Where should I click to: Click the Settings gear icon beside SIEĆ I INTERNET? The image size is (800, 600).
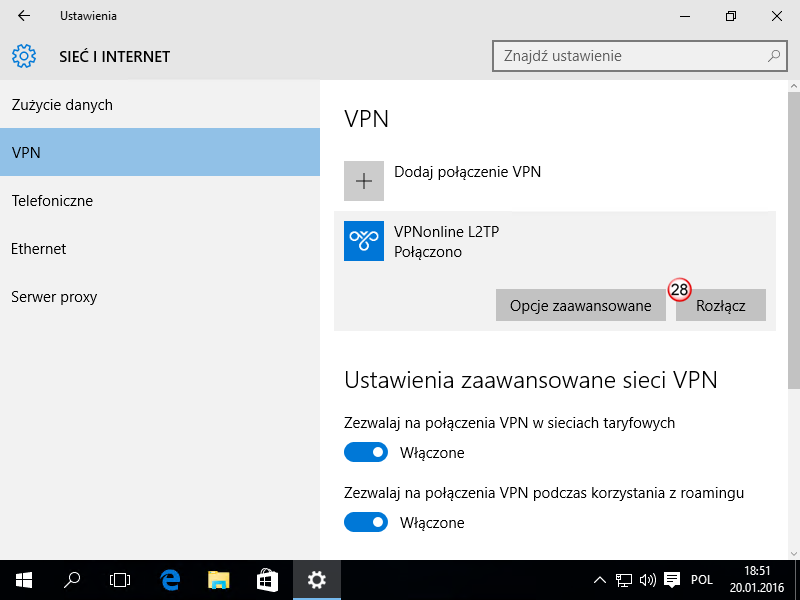point(24,56)
